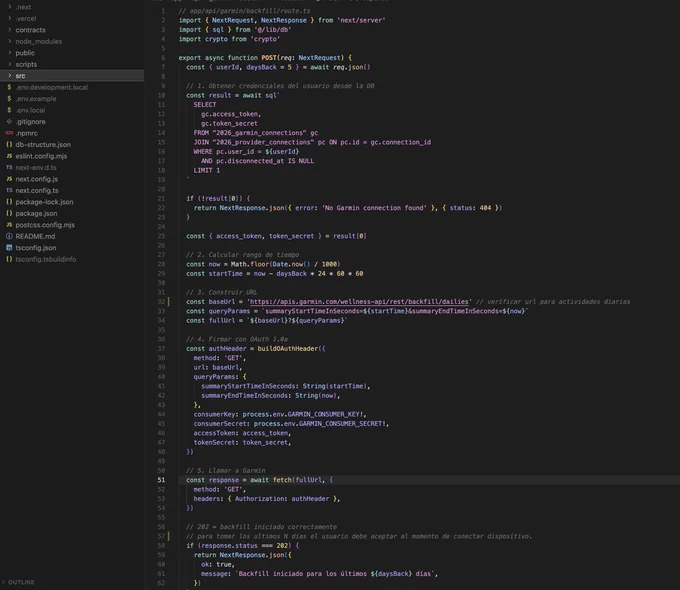This screenshot has height=590, width=680.
Task: Select the public folder label
Action: tap(25, 53)
